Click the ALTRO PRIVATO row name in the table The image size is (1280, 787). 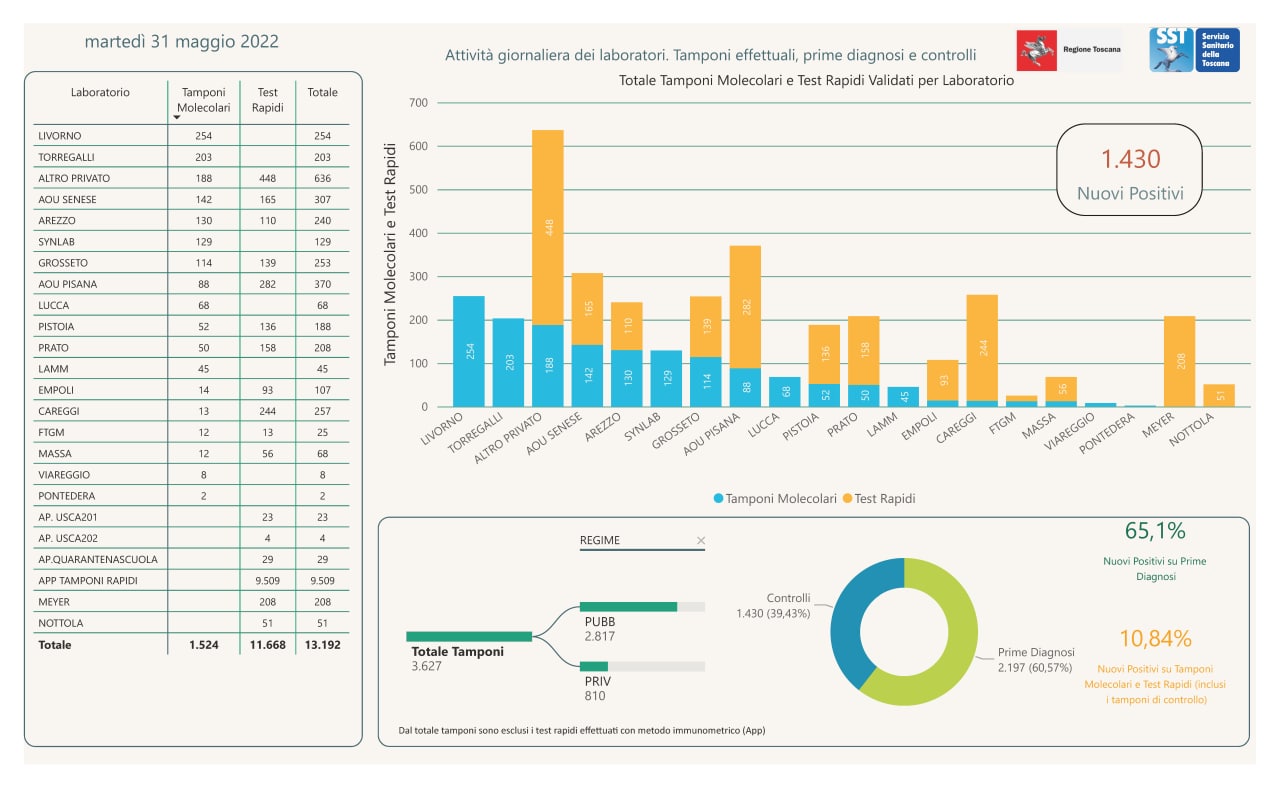[74, 178]
